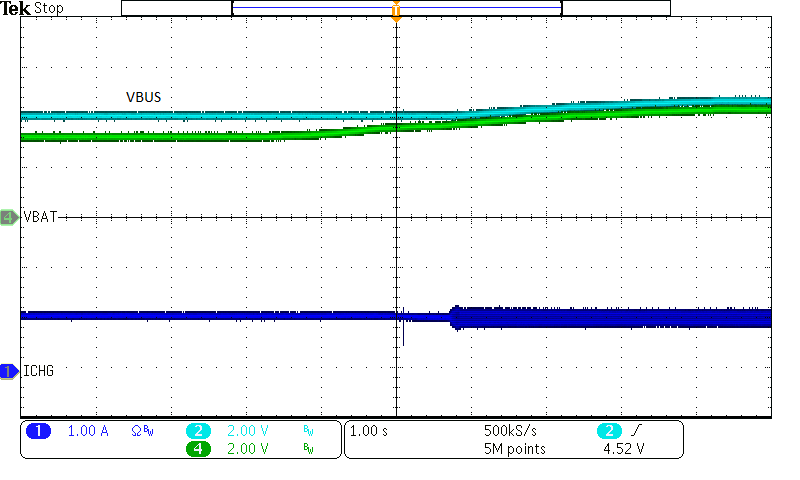Click the rising edge trigger slope icon
This screenshot has height=480, width=800.
click(639, 431)
